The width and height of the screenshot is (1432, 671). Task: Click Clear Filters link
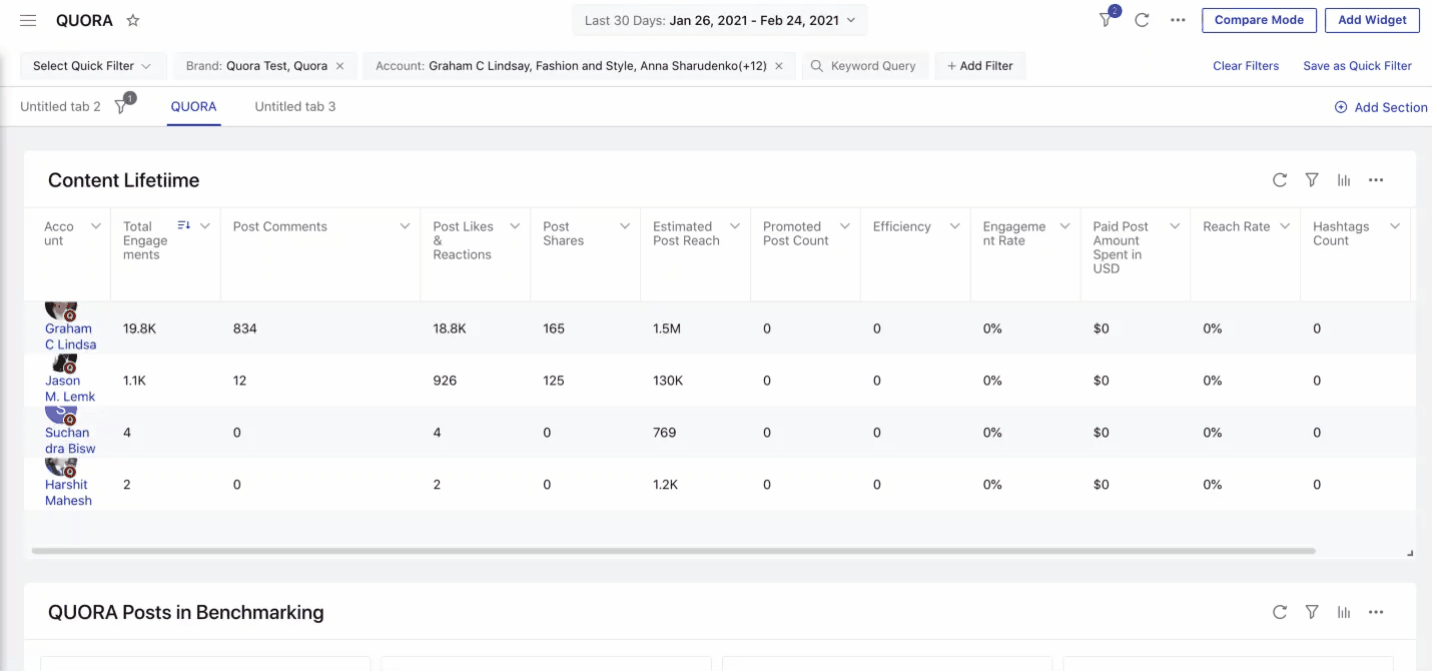1246,66
